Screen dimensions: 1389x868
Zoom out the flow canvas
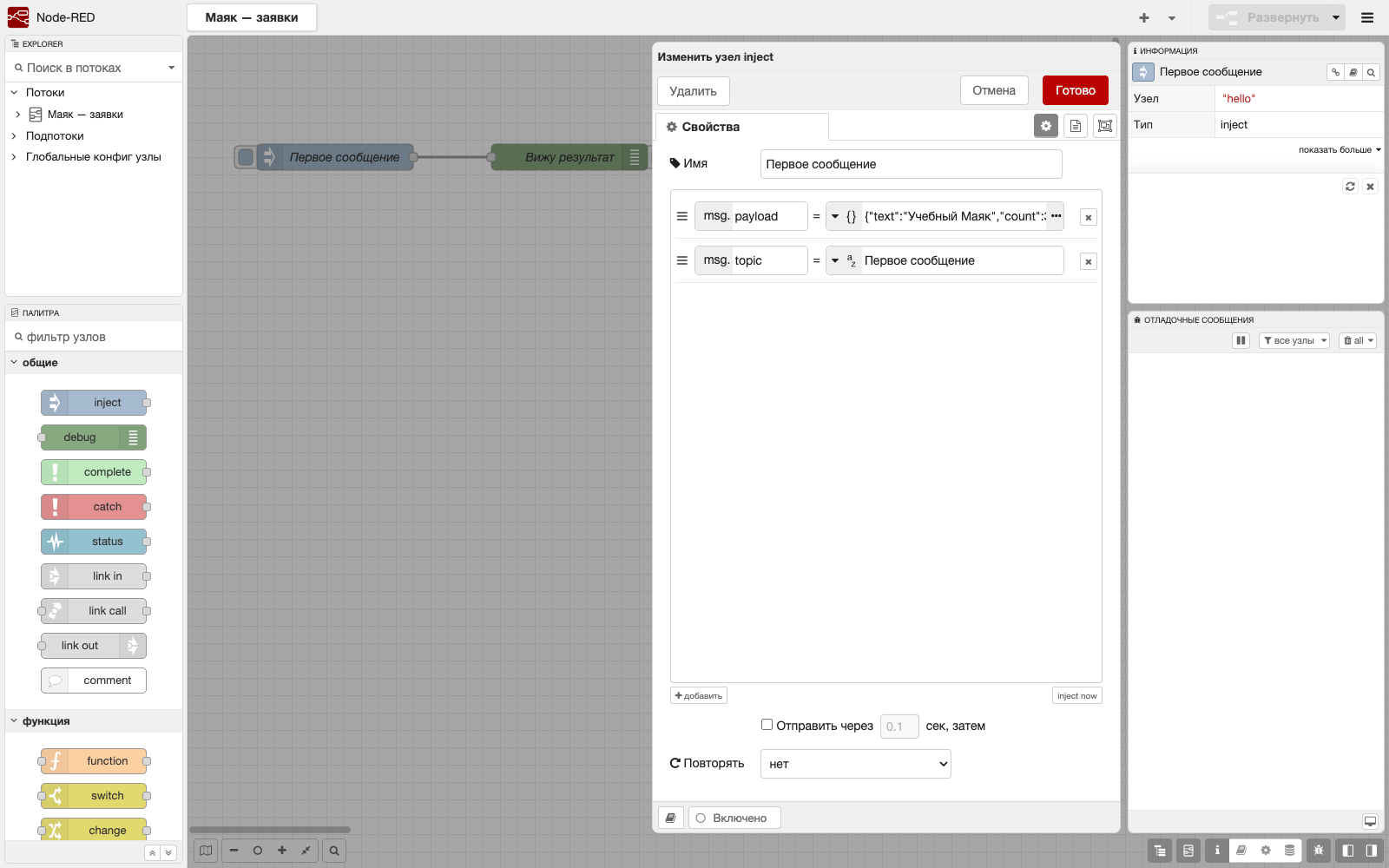point(234,851)
